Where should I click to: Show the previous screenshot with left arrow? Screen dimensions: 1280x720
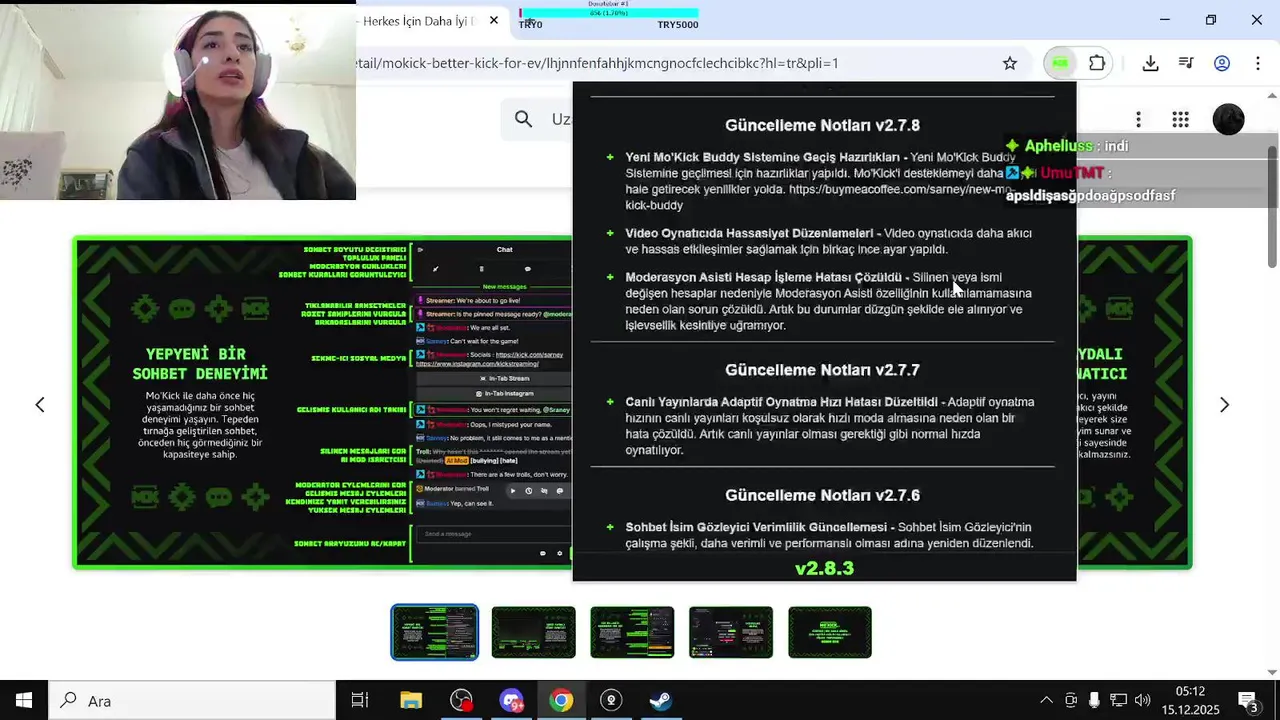pos(40,404)
